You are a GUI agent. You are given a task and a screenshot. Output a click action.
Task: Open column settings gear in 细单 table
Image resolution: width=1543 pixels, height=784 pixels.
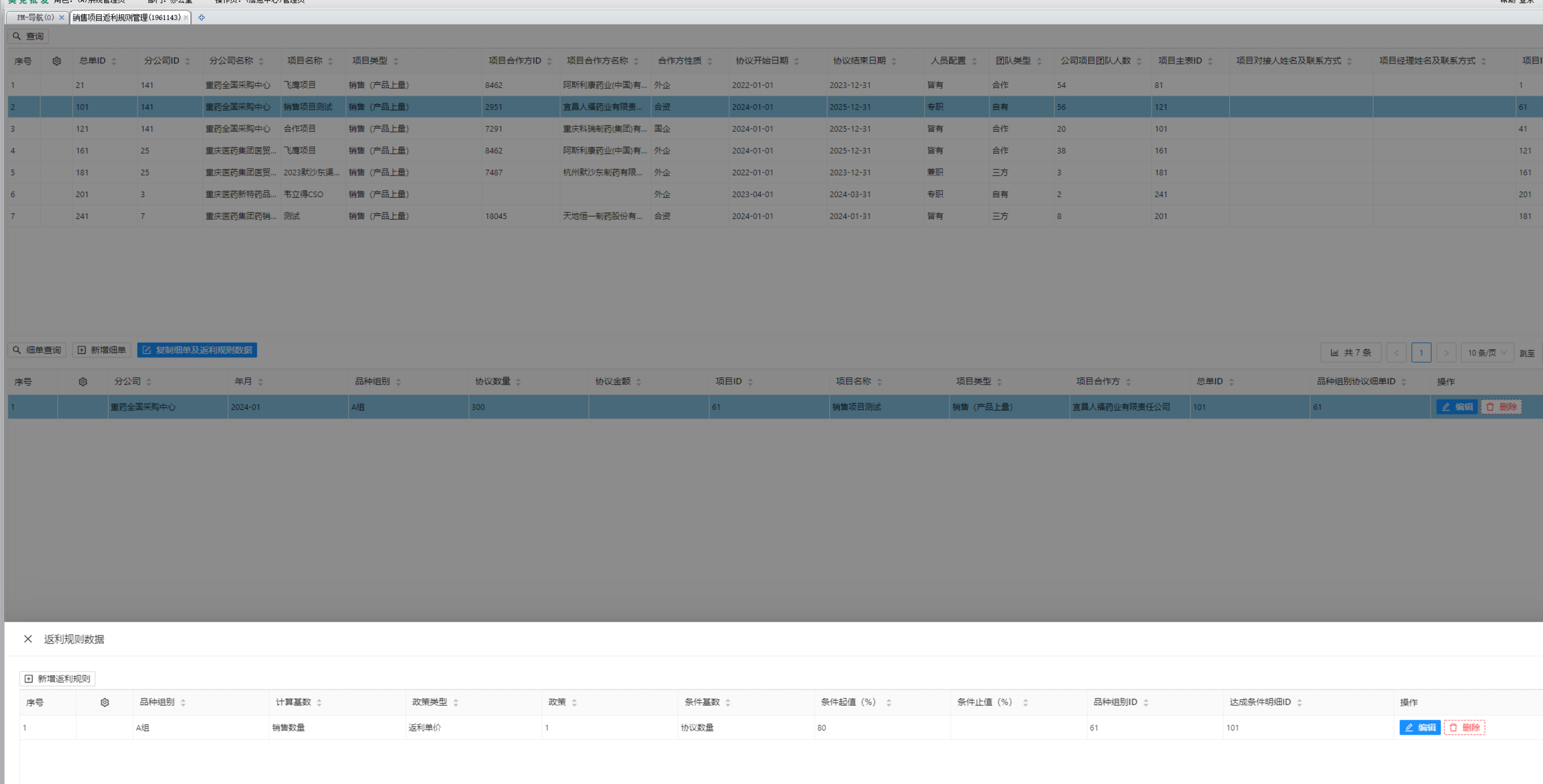coord(83,382)
